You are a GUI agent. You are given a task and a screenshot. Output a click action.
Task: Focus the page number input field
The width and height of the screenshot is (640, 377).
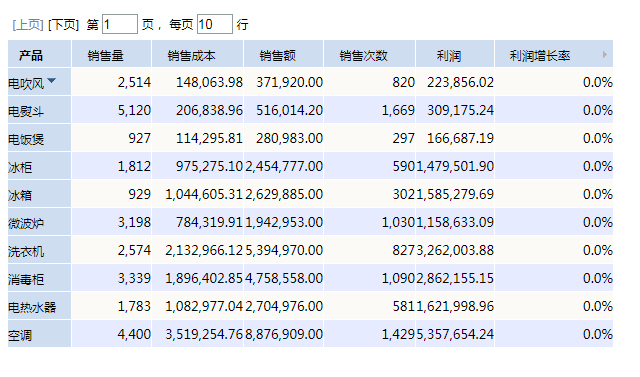(x=120, y=24)
